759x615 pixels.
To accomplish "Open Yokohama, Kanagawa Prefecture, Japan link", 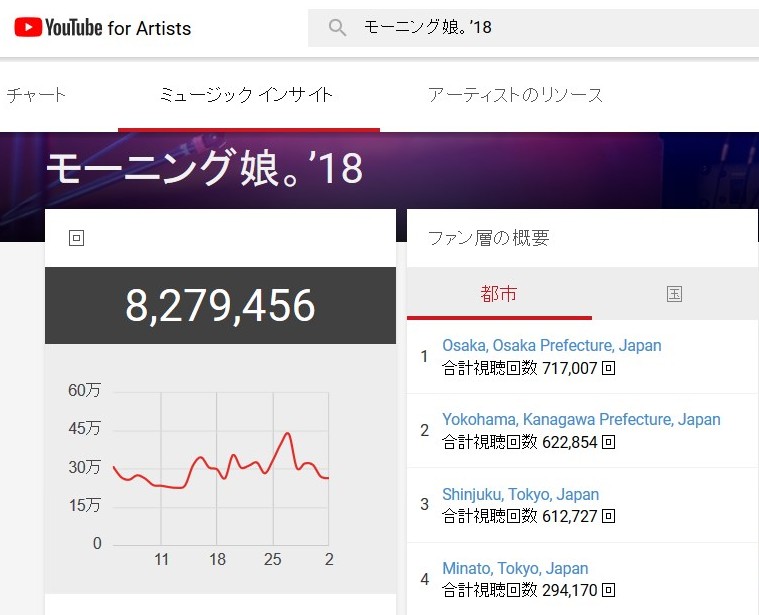I will pos(581,420).
